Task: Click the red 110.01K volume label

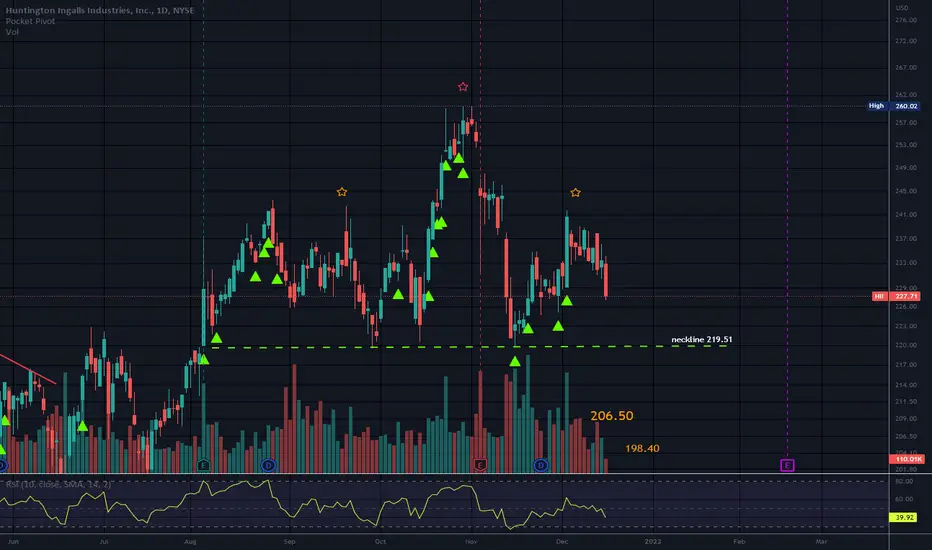Action: pyautogui.click(x=906, y=459)
